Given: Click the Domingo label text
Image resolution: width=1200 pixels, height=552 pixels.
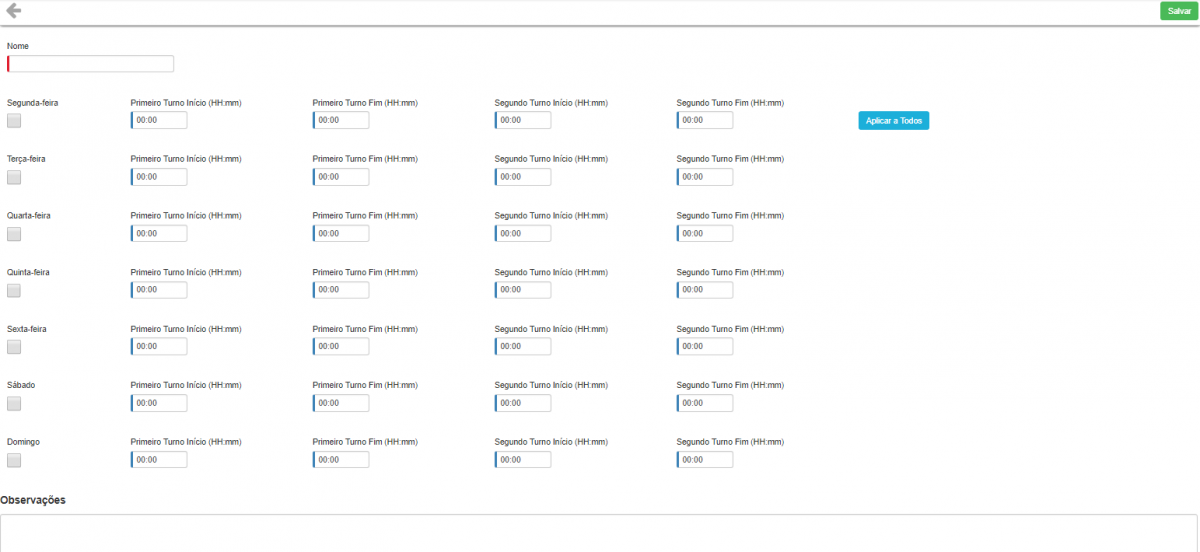Looking at the screenshot, I should coord(24,442).
